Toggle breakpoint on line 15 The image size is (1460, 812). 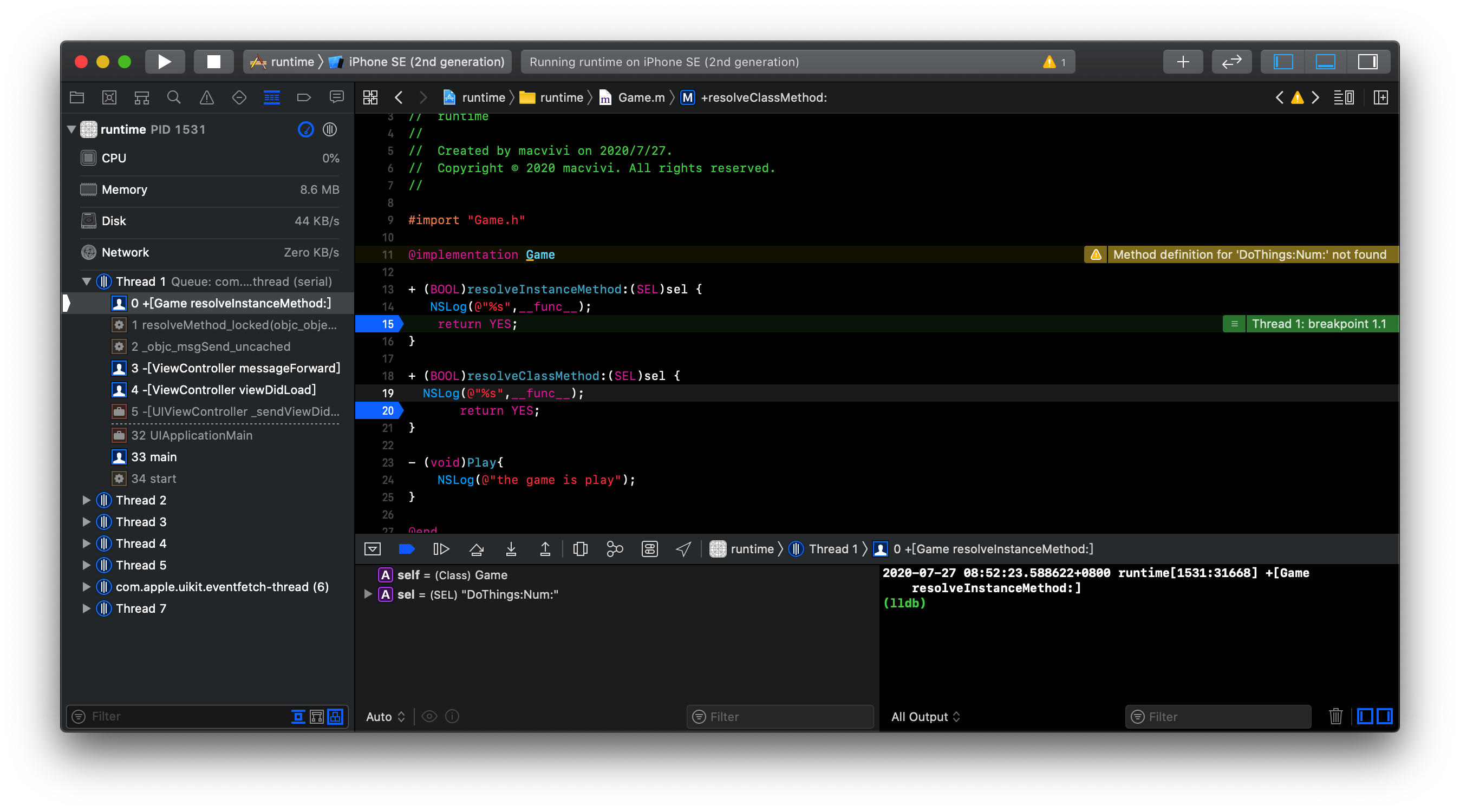click(x=379, y=324)
